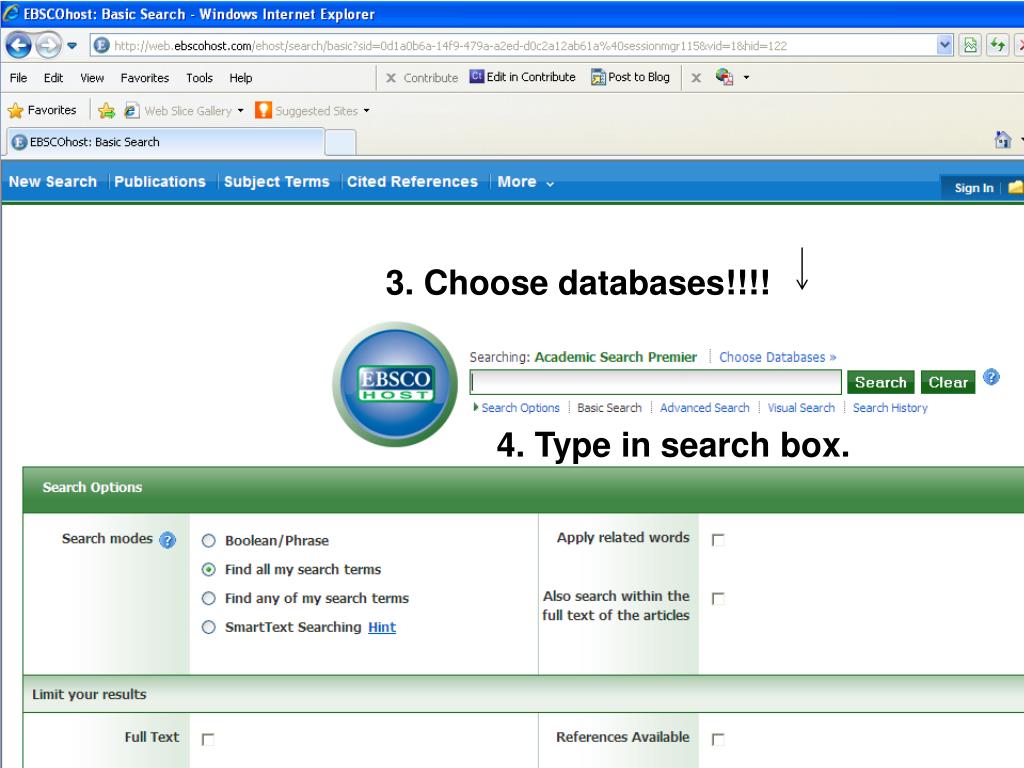Open the Cited References page
This screenshot has width=1024, height=768.
412,182
